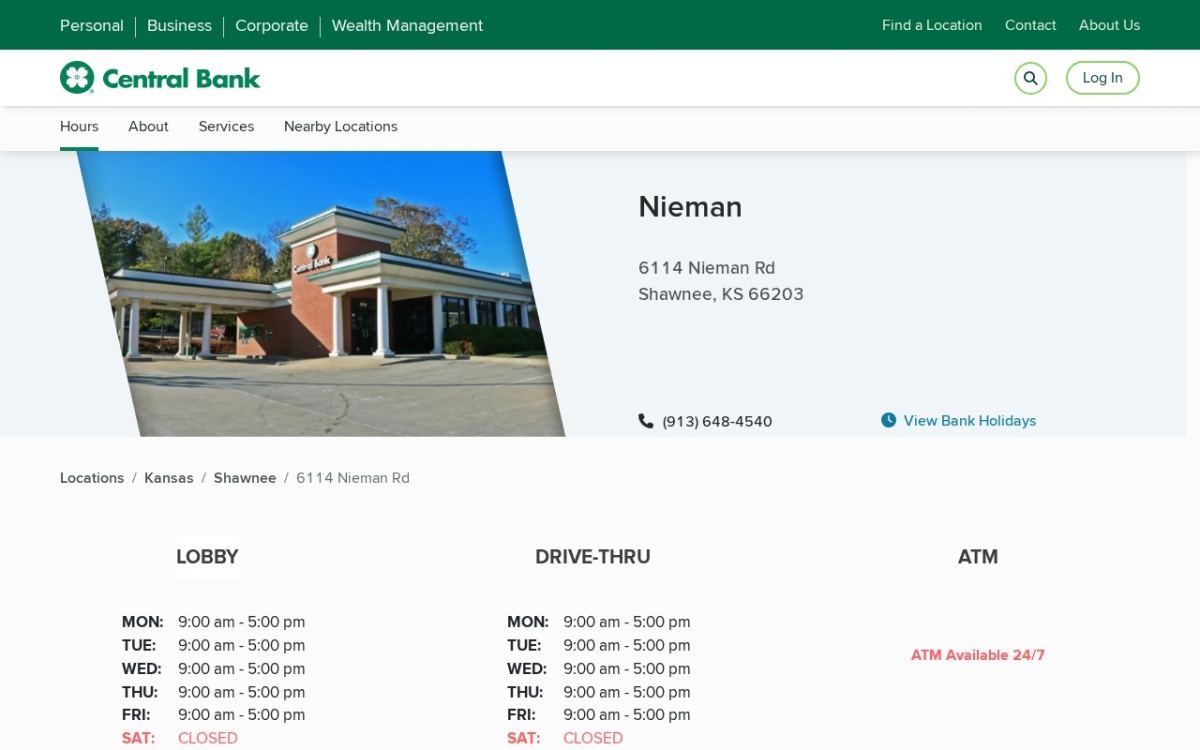1200x750 pixels.
Task: Click the Nieman branch heading
Action: tap(690, 207)
